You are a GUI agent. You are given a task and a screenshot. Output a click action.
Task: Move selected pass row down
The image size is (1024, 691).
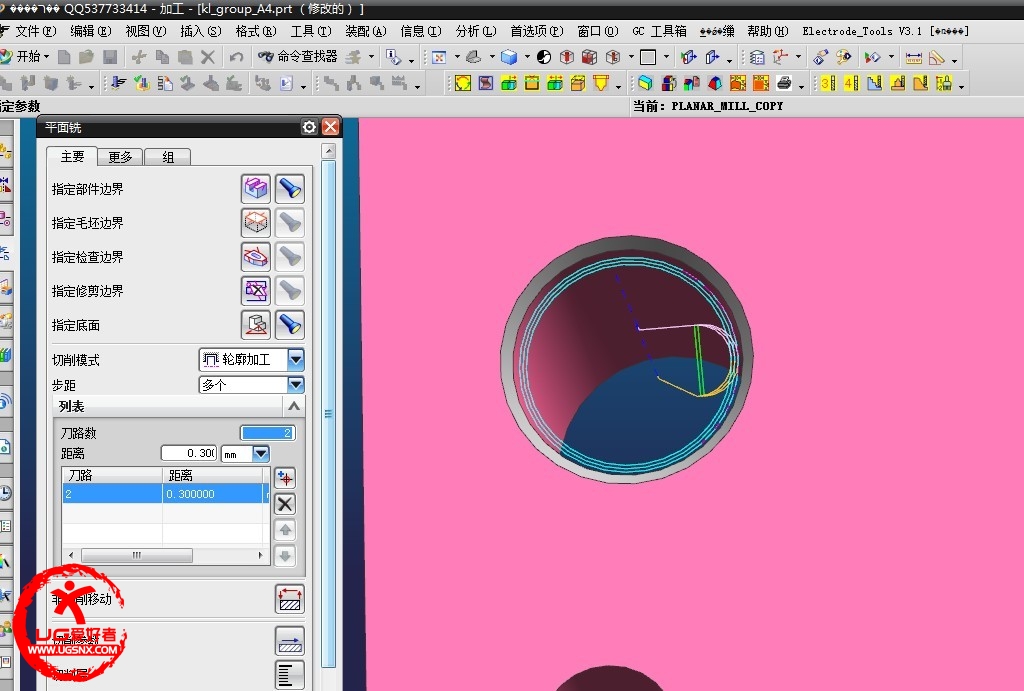click(x=285, y=556)
